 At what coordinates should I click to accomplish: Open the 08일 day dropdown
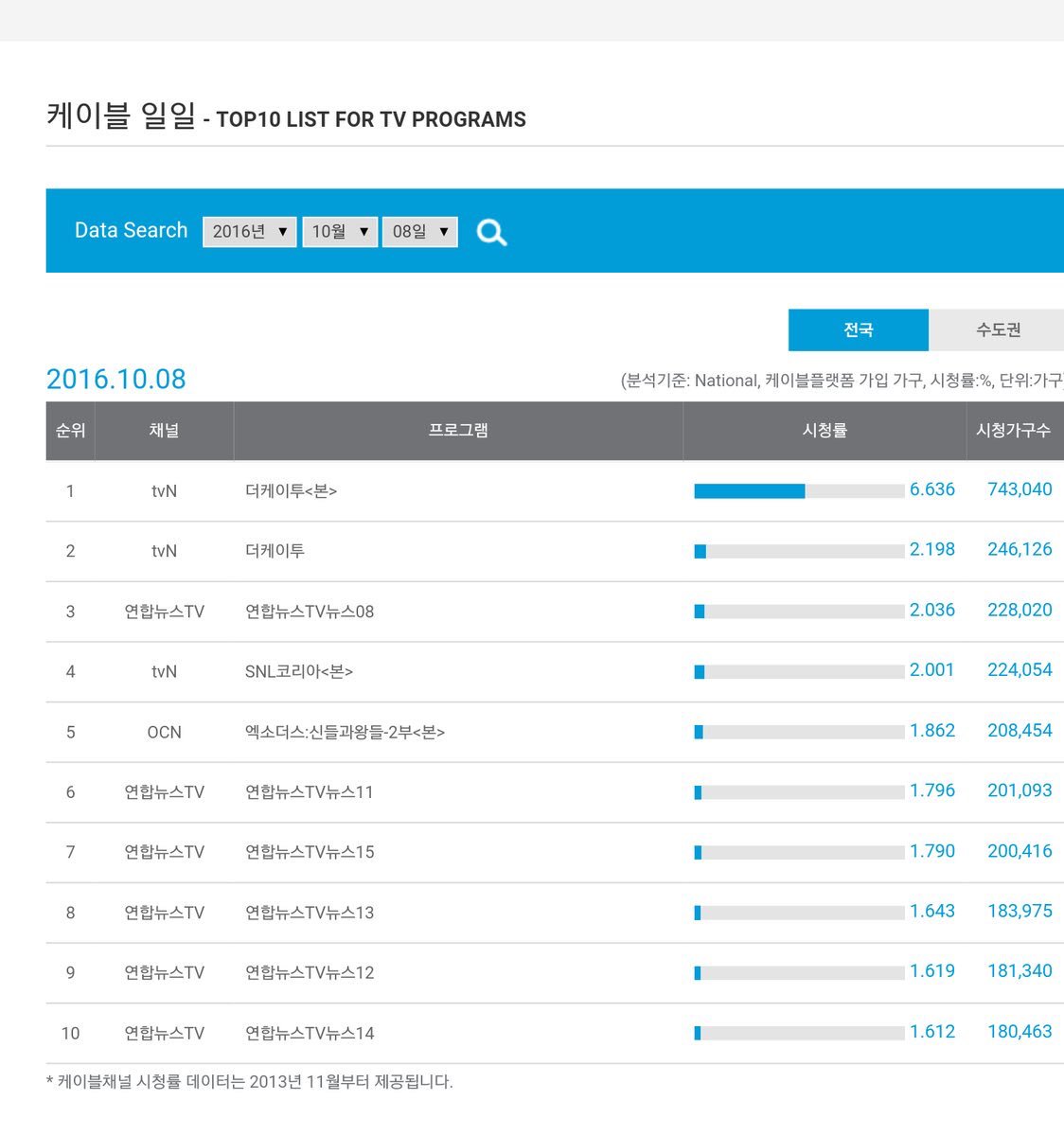pos(420,232)
